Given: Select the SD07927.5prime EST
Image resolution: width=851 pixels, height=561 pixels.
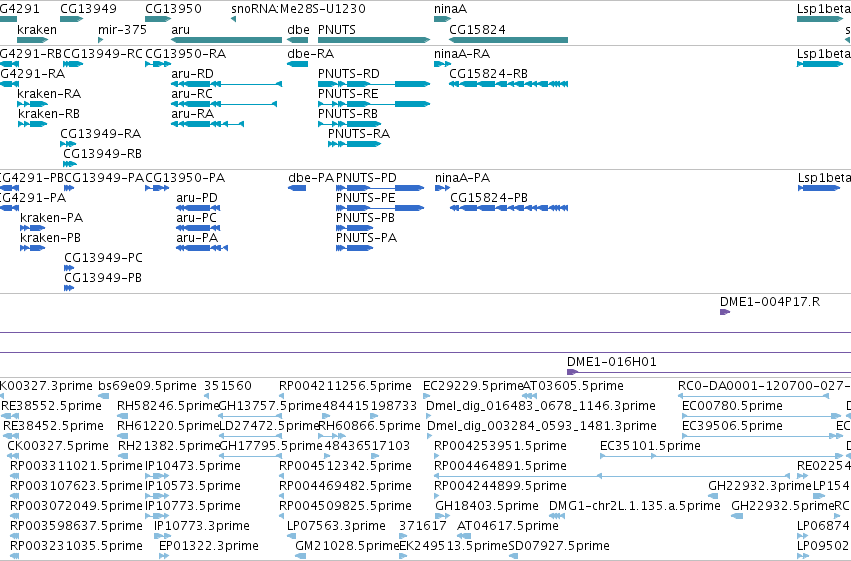Looking at the screenshot, I should tap(513, 556).
